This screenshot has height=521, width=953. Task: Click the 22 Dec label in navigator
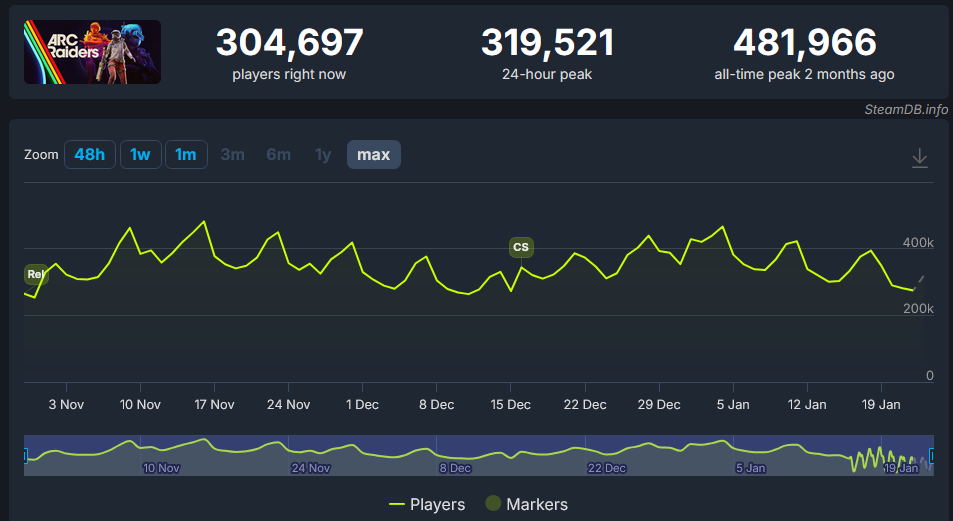[x=607, y=468]
